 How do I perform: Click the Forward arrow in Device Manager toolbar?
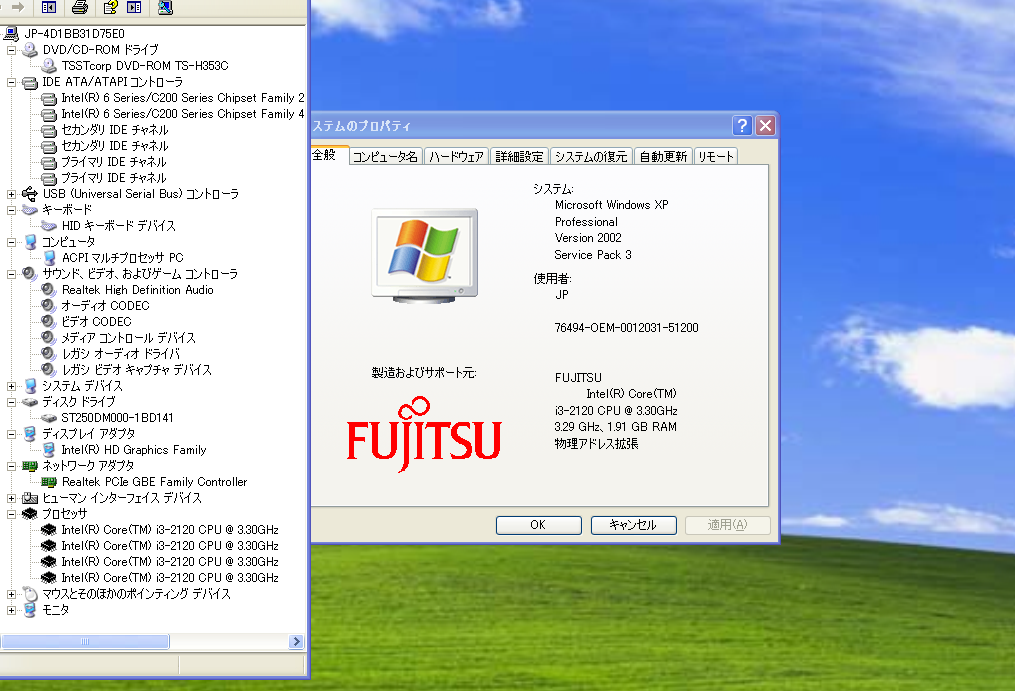click(18, 7)
